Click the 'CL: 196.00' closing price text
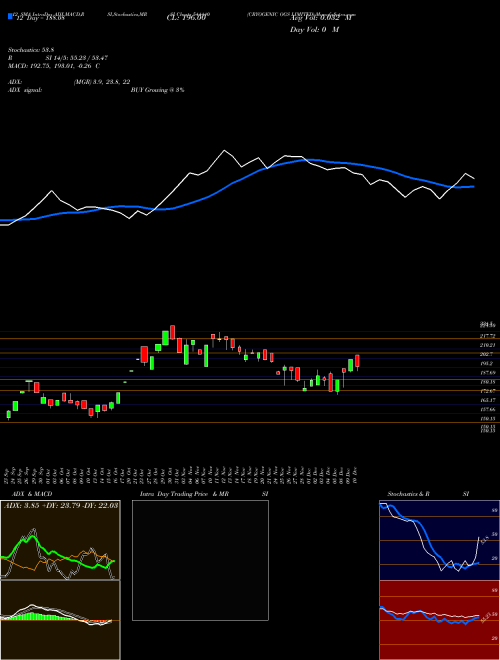This screenshot has height=660, width=500. pyautogui.click(x=186, y=18)
